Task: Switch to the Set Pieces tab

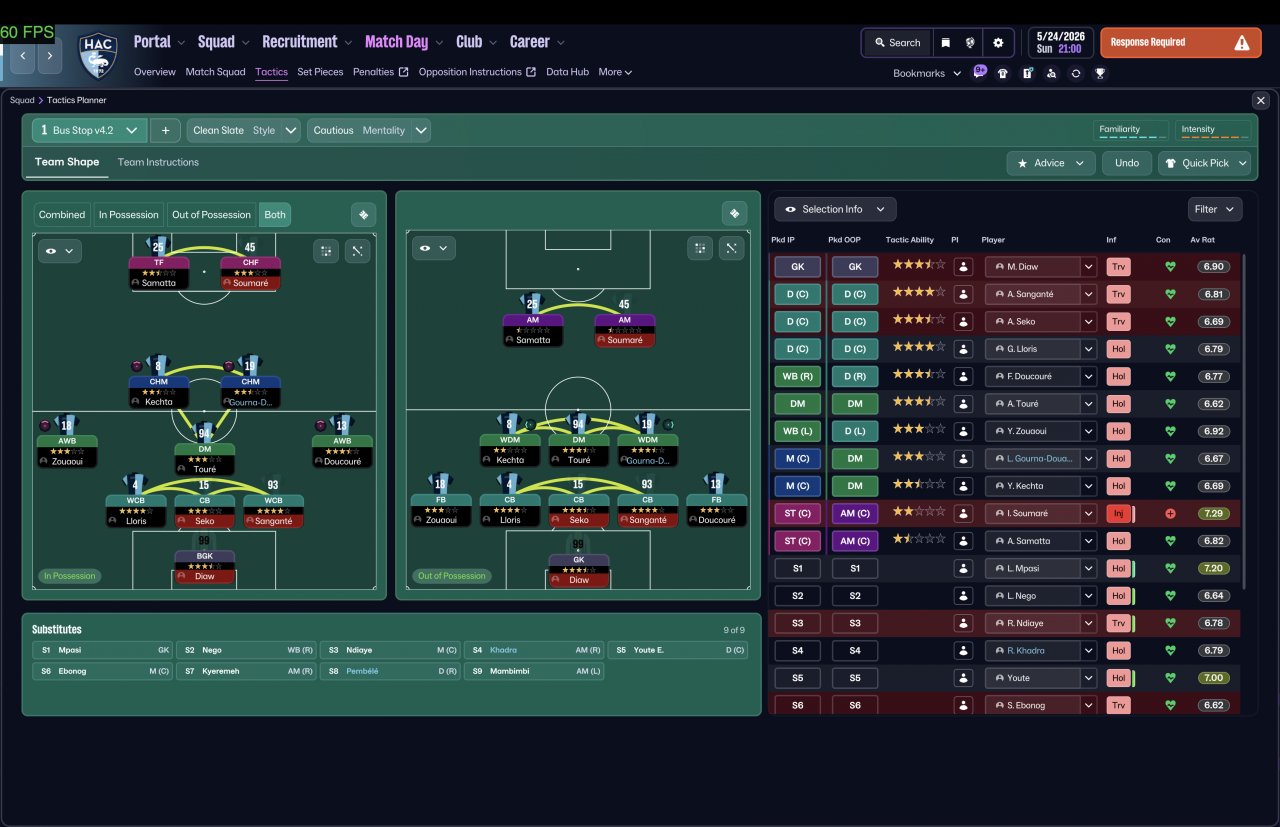Action: click(x=320, y=72)
